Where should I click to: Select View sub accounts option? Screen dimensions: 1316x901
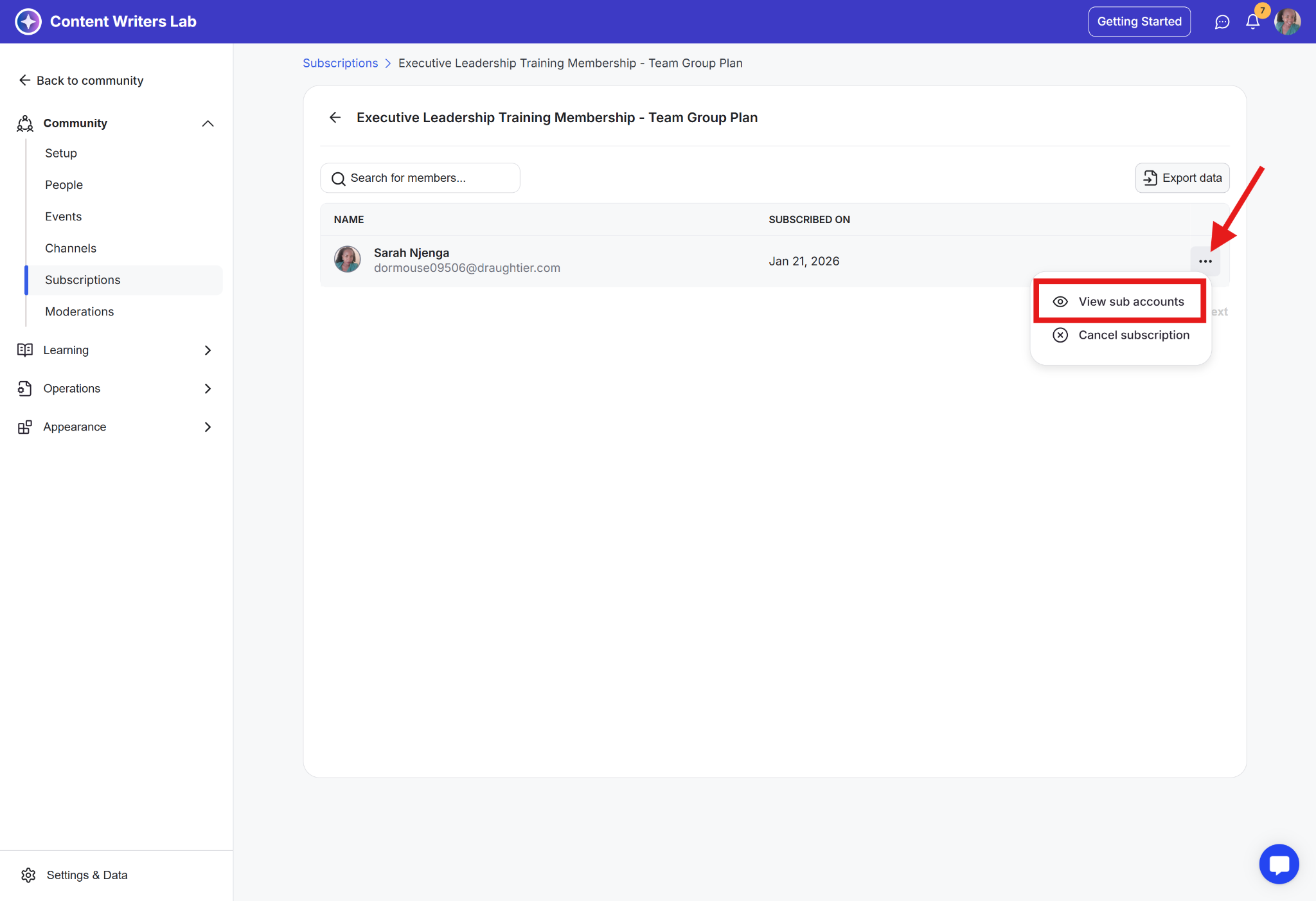tap(1130, 301)
